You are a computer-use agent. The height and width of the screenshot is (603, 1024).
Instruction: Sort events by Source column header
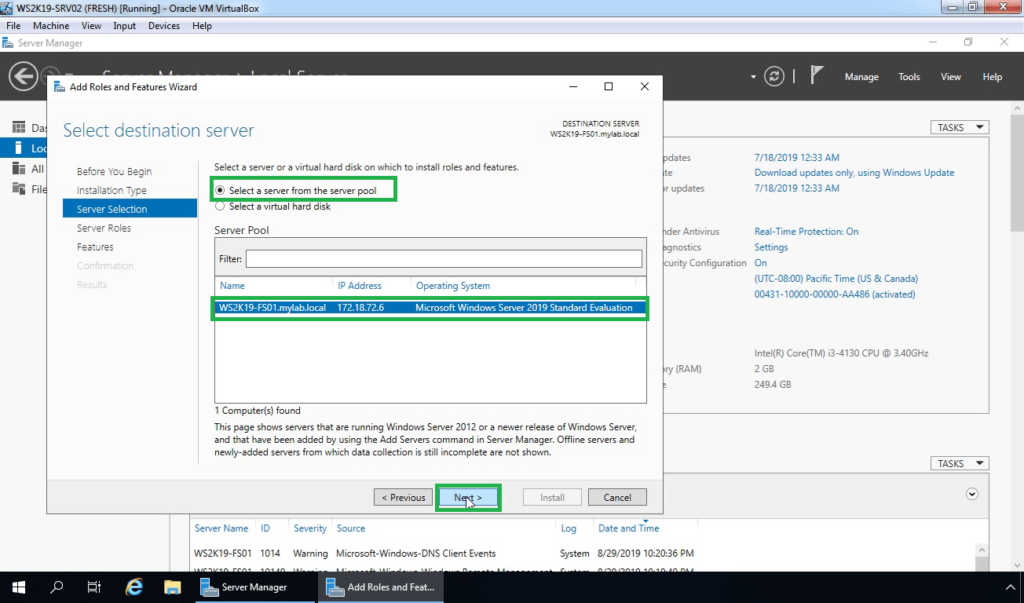(x=351, y=528)
